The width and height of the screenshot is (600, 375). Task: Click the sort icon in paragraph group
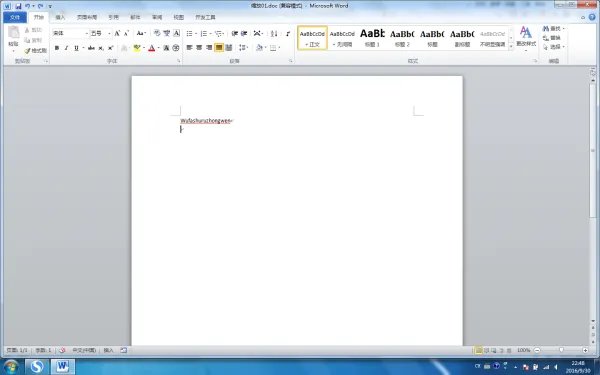point(274,34)
